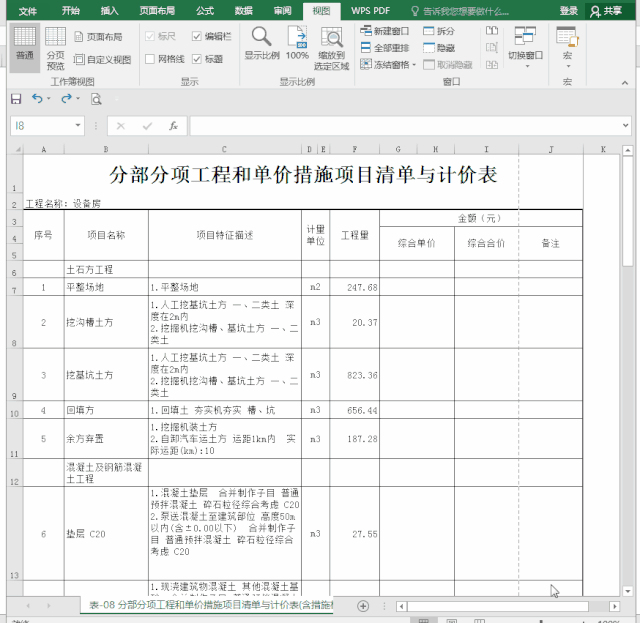640x623 pixels.
Task: Switch to the Home (开始) tab
Action: (x=71, y=11)
